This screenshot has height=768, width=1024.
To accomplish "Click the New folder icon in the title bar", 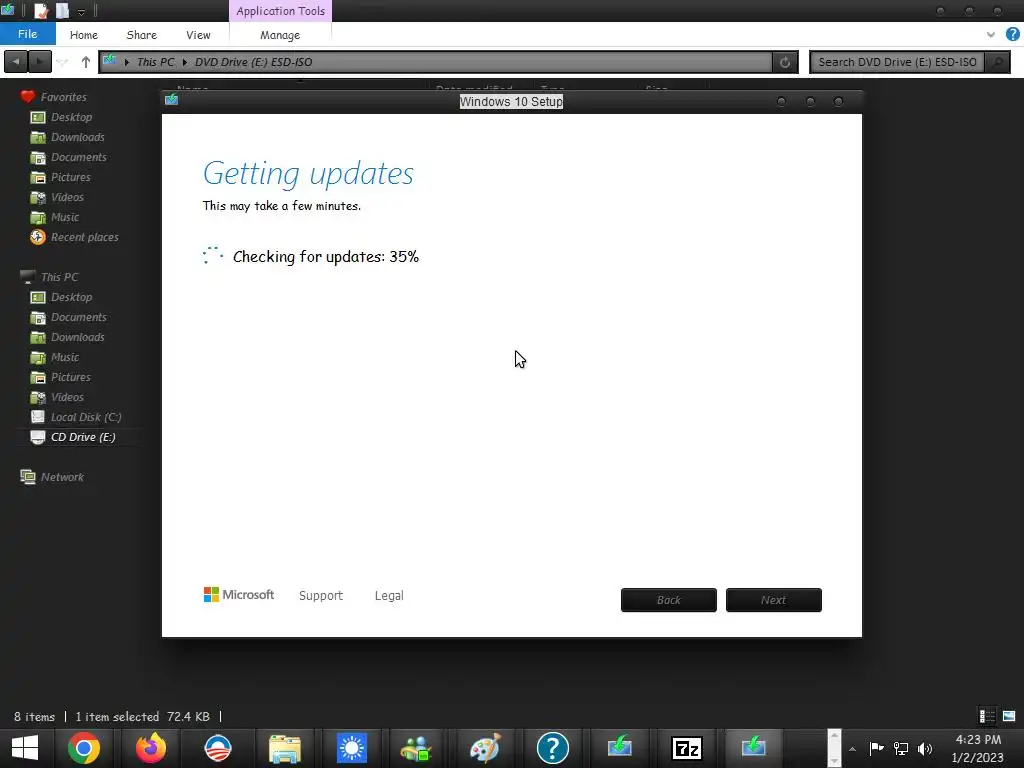I will [63, 10].
